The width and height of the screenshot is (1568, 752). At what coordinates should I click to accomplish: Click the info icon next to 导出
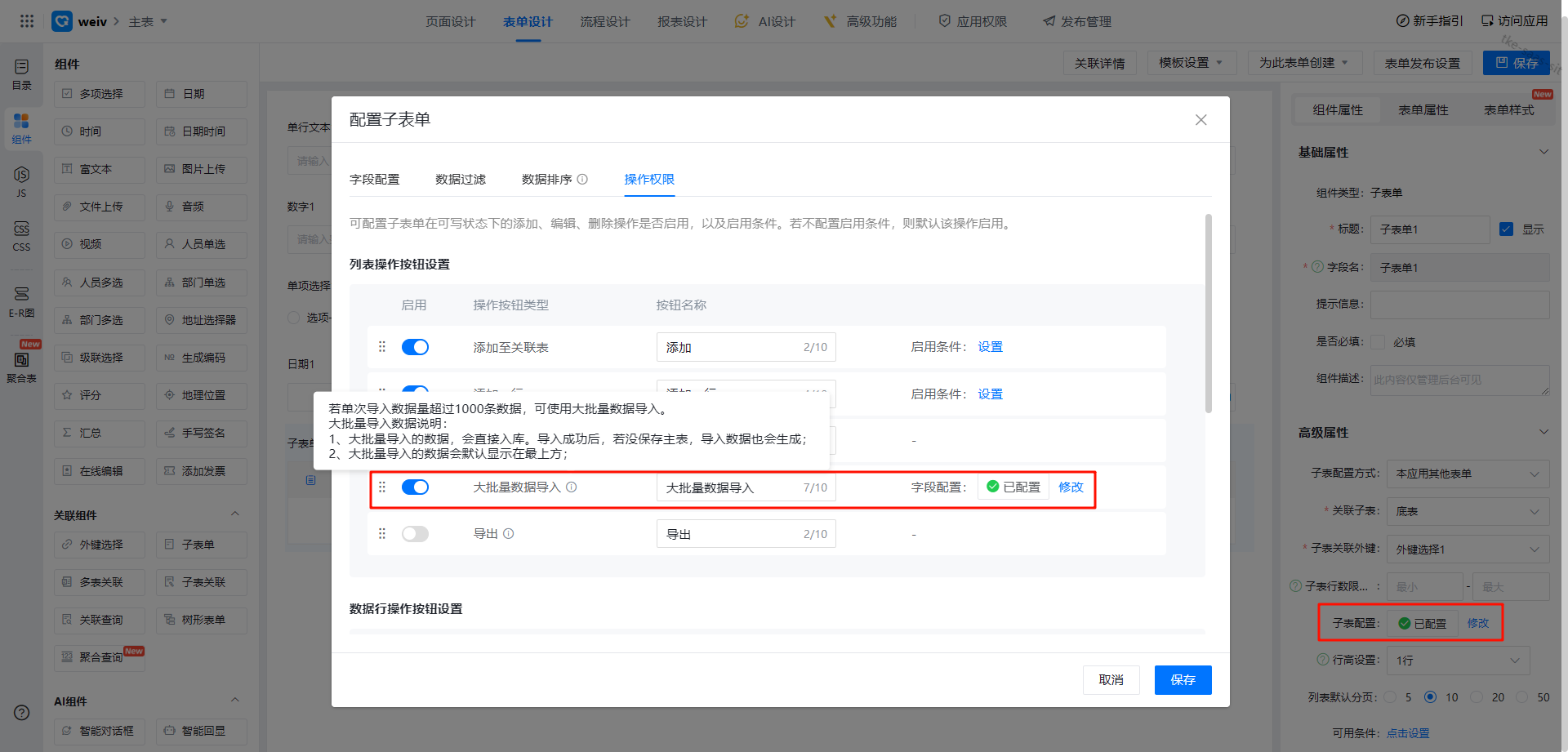point(509,534)
